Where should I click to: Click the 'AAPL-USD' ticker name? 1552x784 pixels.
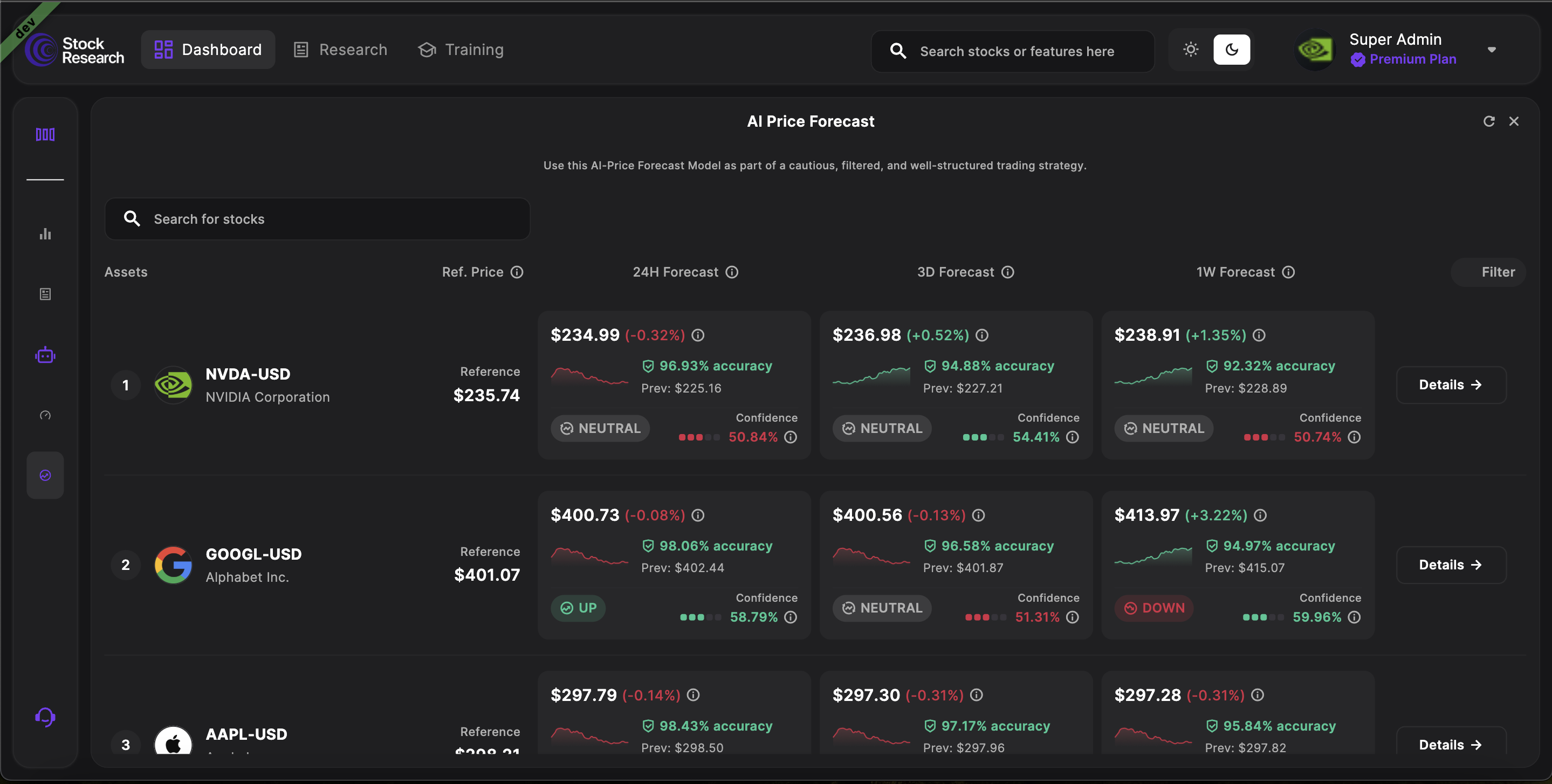(x=246, y=734)
